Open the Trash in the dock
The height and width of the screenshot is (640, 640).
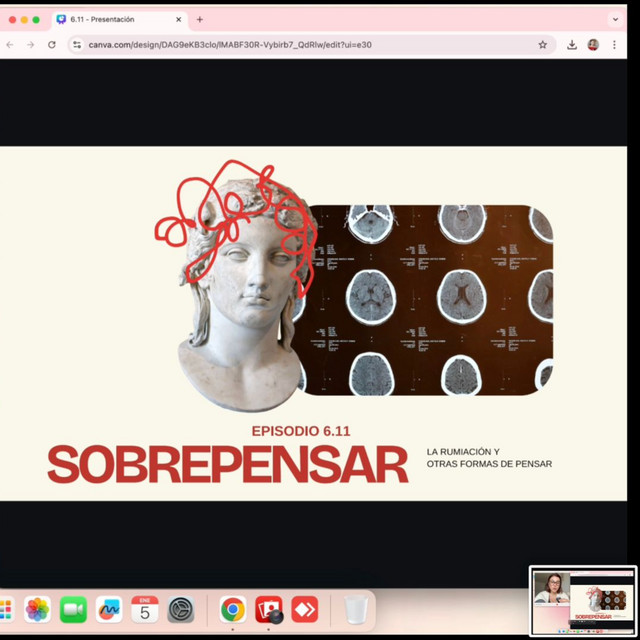(356, 609)
